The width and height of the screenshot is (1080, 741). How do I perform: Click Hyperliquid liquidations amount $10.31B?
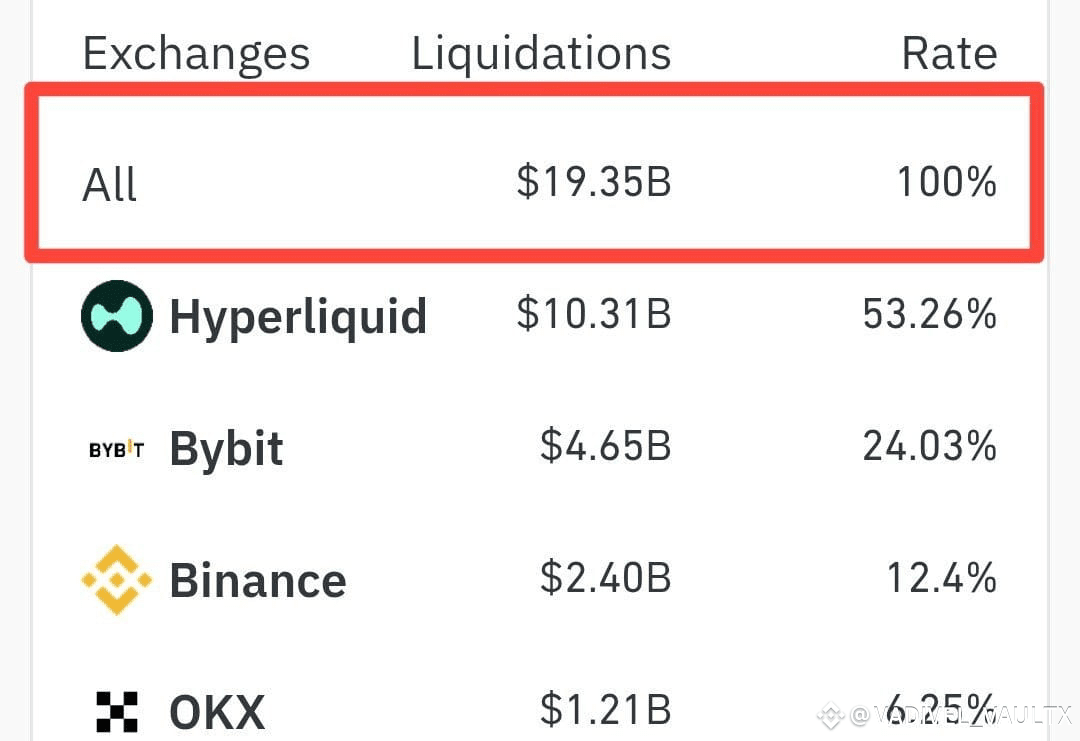[594, 313]
